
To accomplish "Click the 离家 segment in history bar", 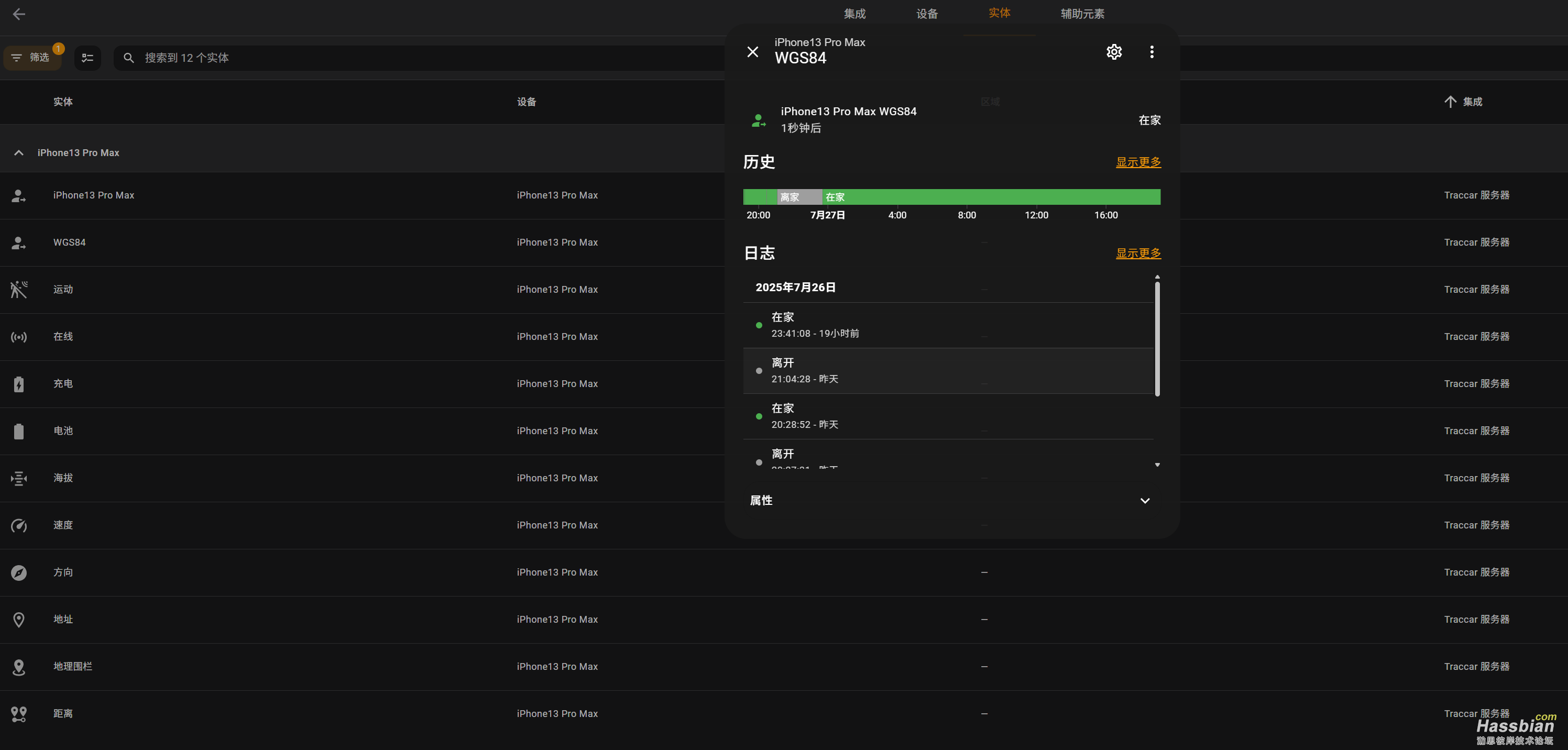I will coord(800,196).
